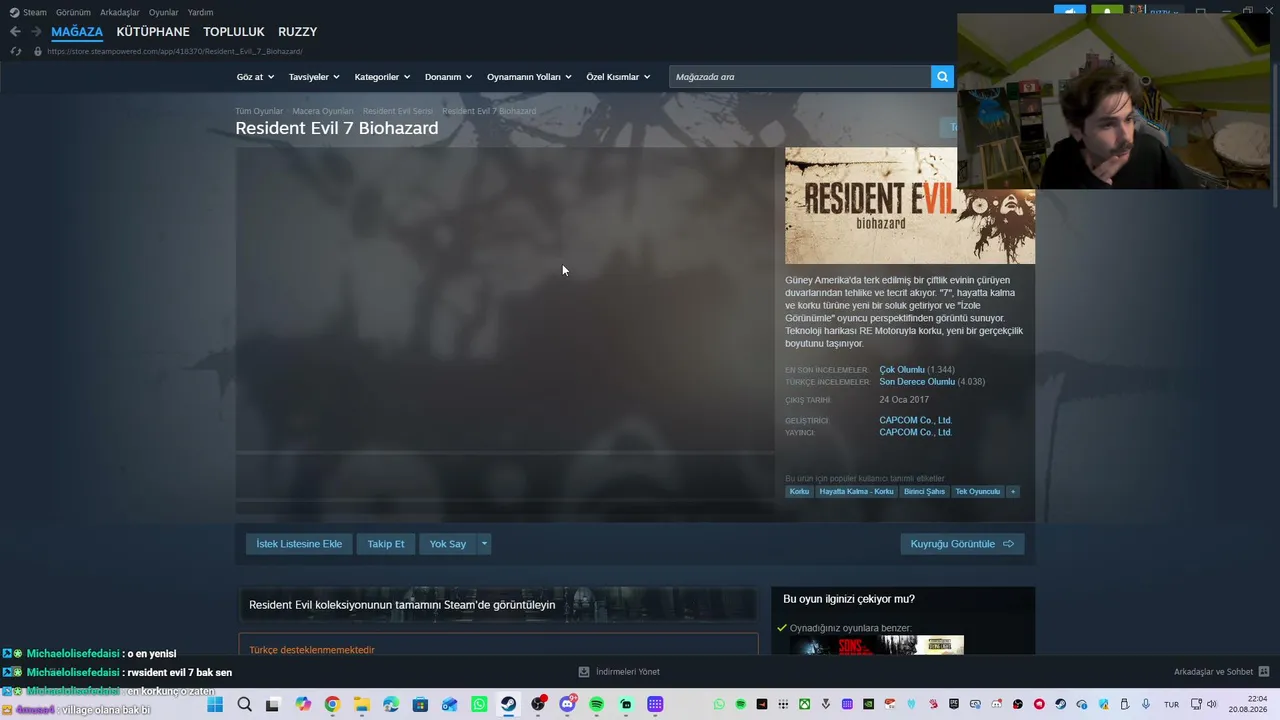Click the Takip Et button
The width and height of the screenshot is (1280, 720).
tap(386, 544)
